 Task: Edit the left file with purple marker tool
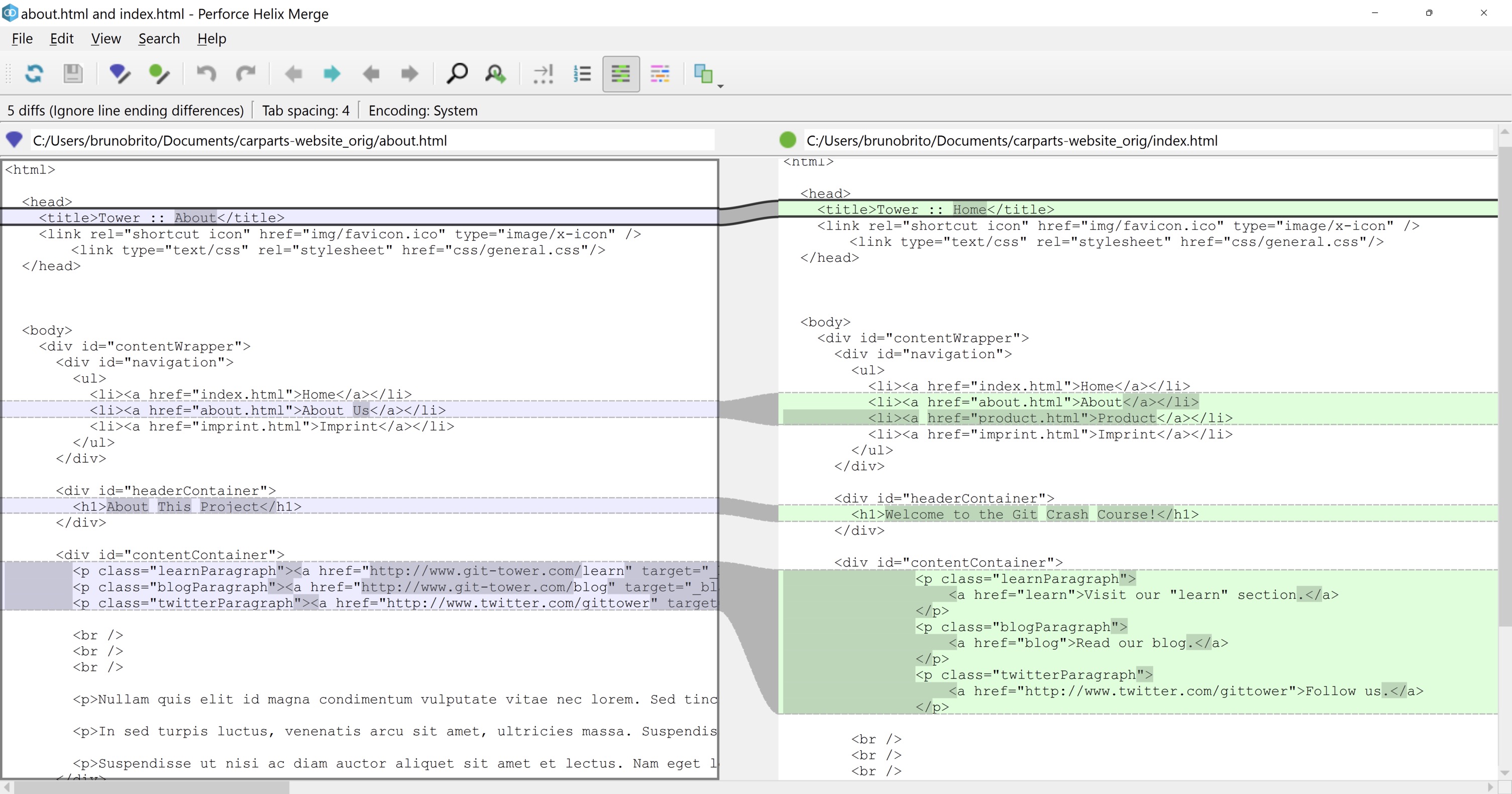120,73
